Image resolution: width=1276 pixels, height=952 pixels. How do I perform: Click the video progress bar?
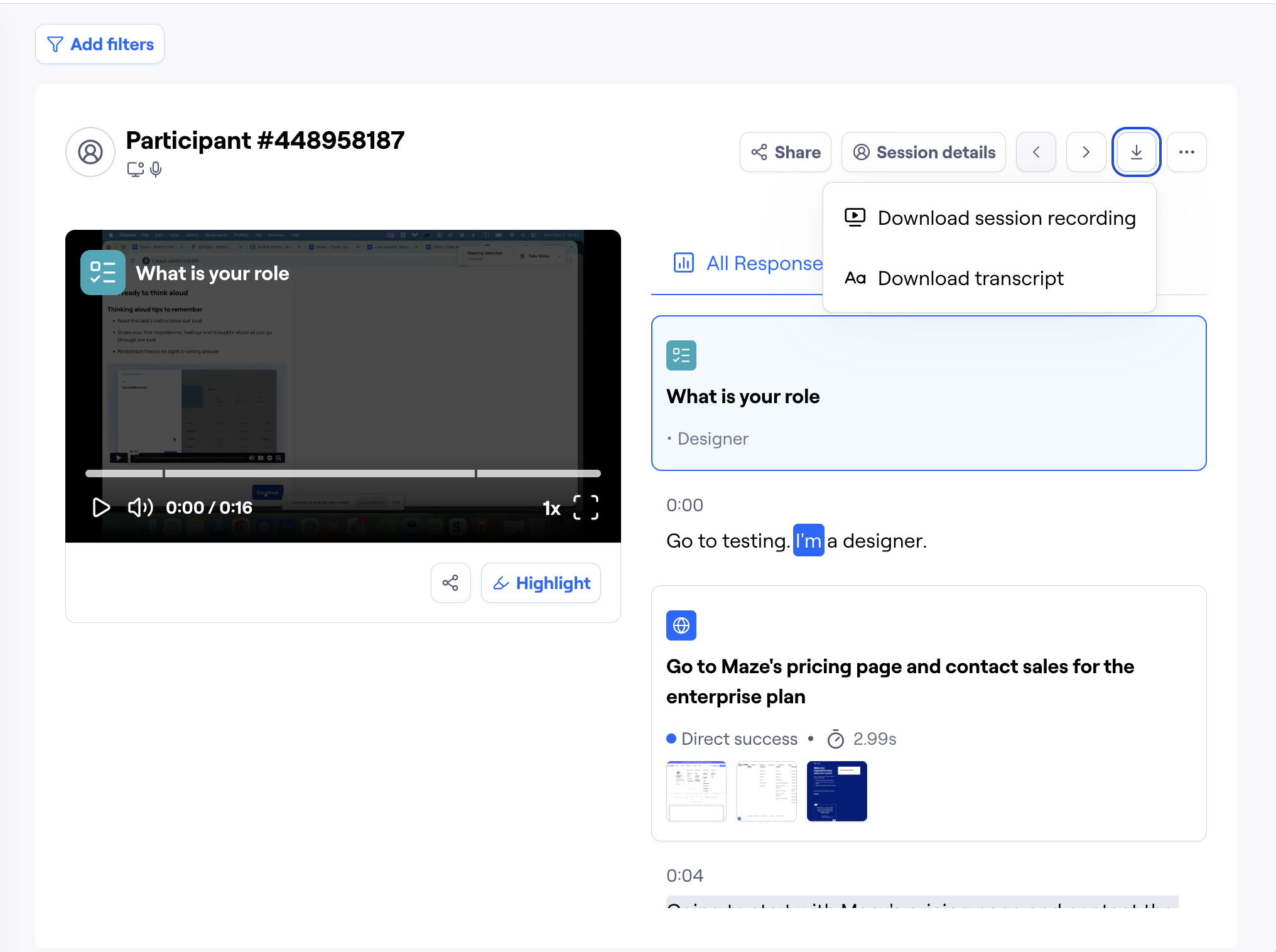point(343,473)
